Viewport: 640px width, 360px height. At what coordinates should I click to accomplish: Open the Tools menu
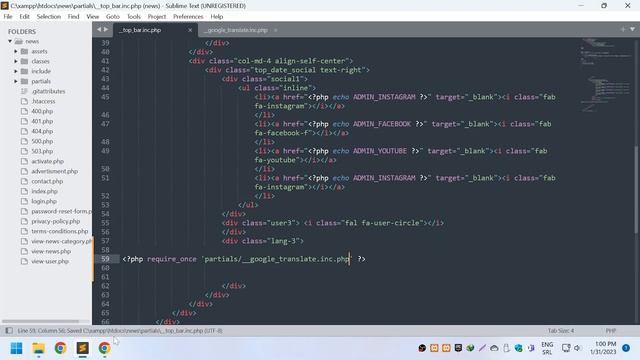point(133,17)
